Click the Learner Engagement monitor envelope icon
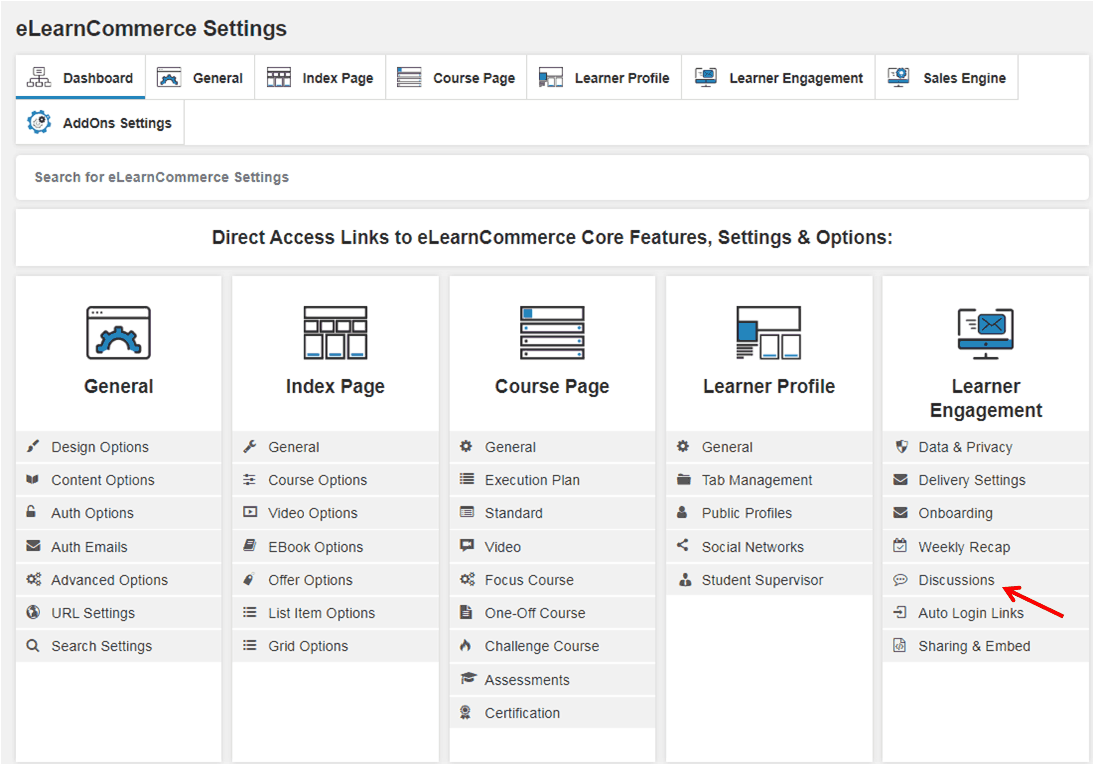The height and width of the screenshot is (765, 1094). pyautogui.click(x=986, y=334)
